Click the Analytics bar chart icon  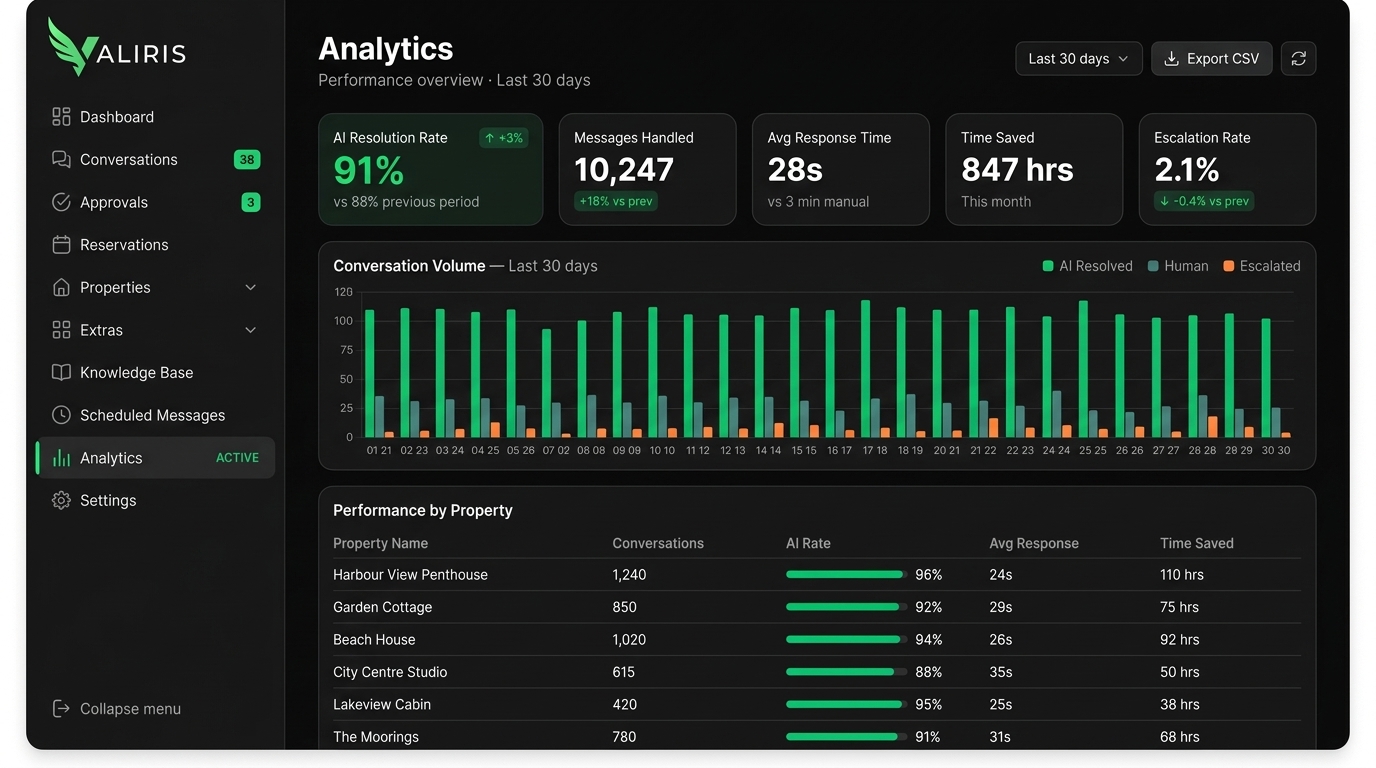click(x=61, y=458)
